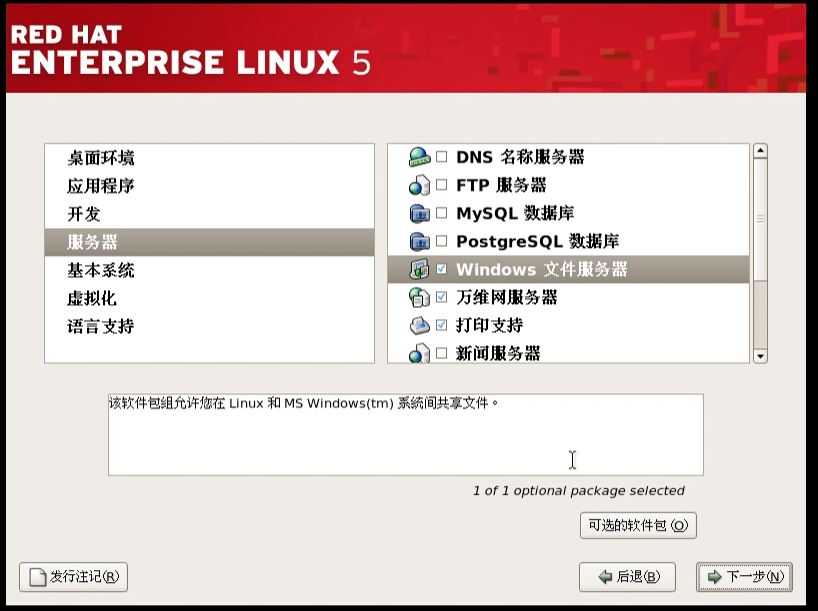
Task: Select the 应用程序 category
Action: (210, 186)
